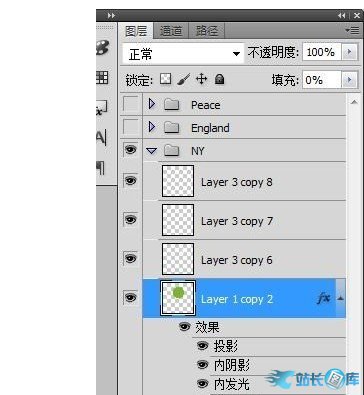Image resolution: width=364 pixels, height=395 pixels.
Task: Collapse effects arrow on Layer 1 copy 2
Action: (x=340, y=298)
